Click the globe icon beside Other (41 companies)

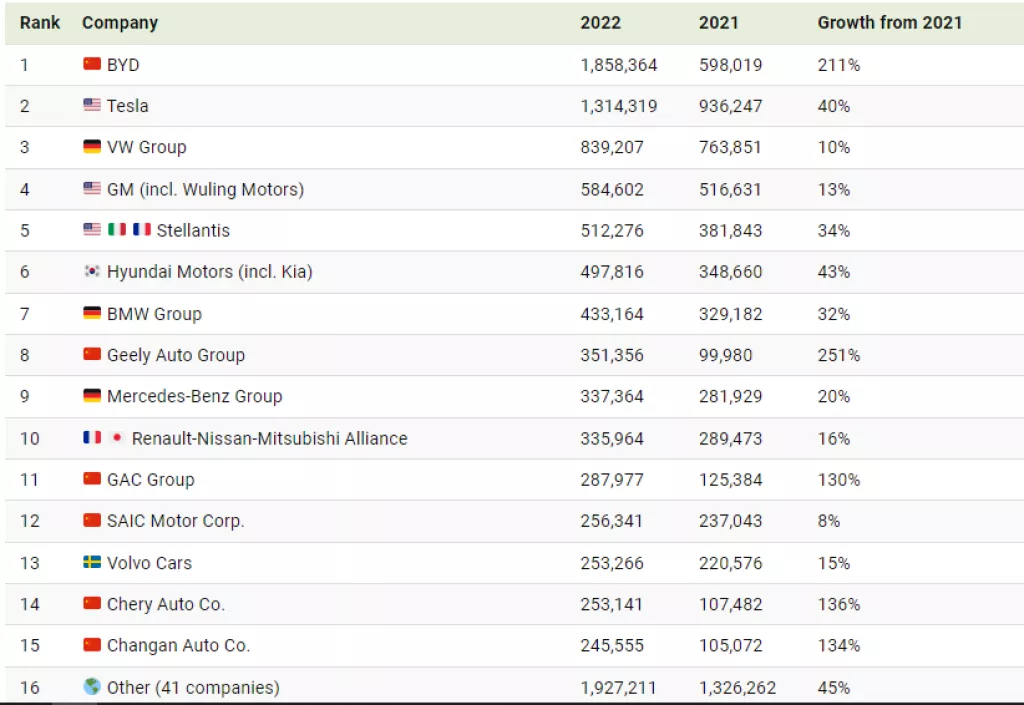[92, 687]
